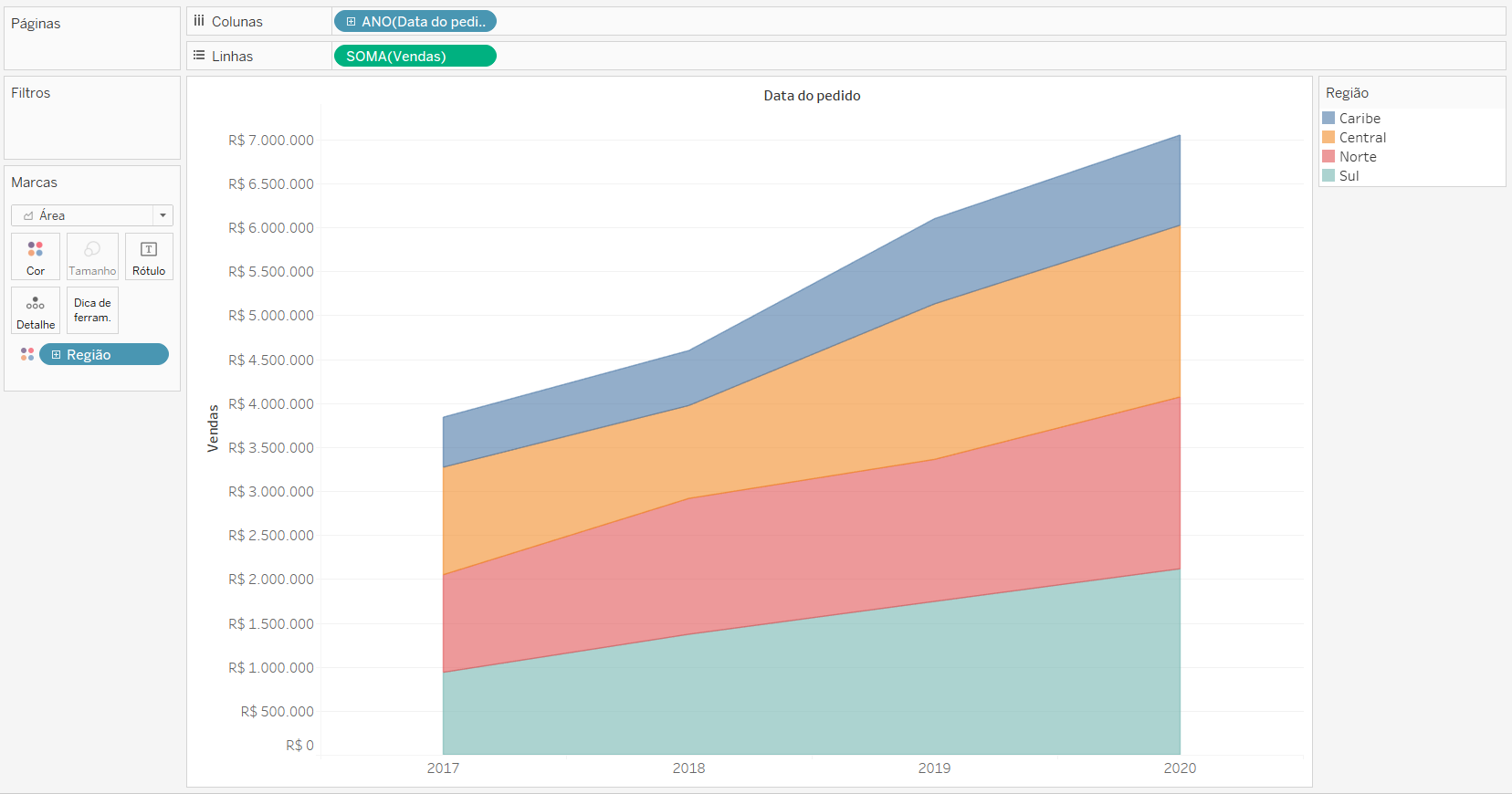Viewport: 1512px width, 794px height.
Task: Click the Caribe legend color swatch
Action: point(1328,118)
